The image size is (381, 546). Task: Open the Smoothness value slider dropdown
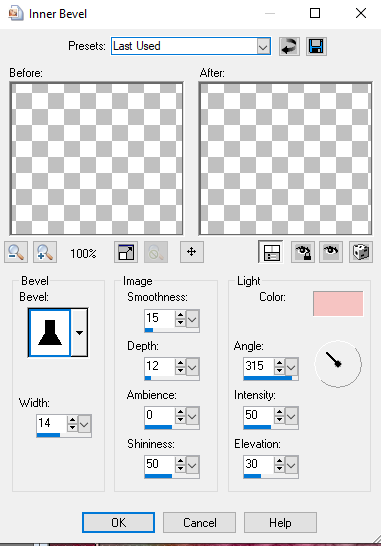pos(193,319)
